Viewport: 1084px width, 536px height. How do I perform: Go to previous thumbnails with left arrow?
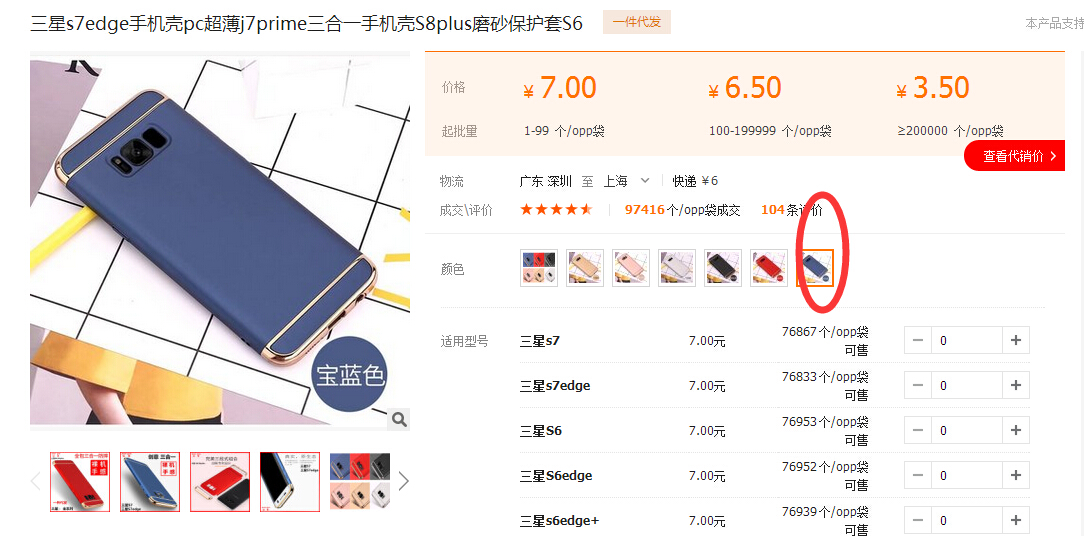click(36, 481)
